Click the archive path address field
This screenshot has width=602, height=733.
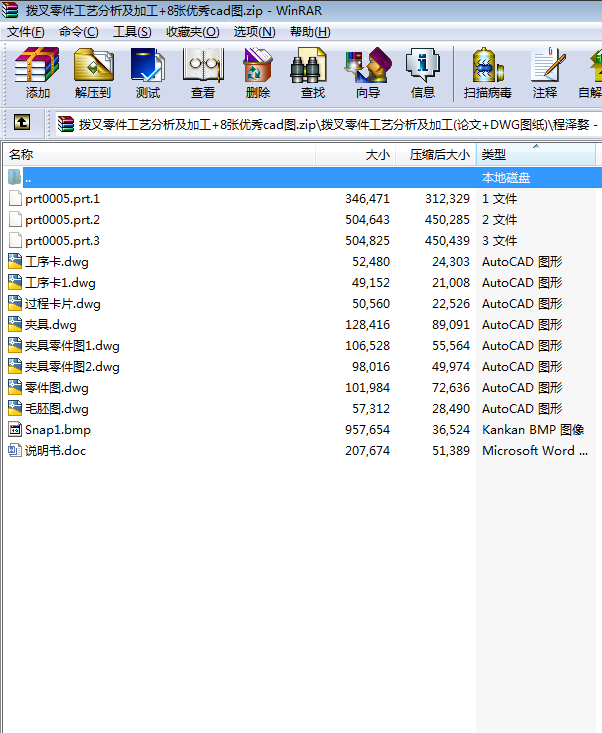tap(329, 124)
